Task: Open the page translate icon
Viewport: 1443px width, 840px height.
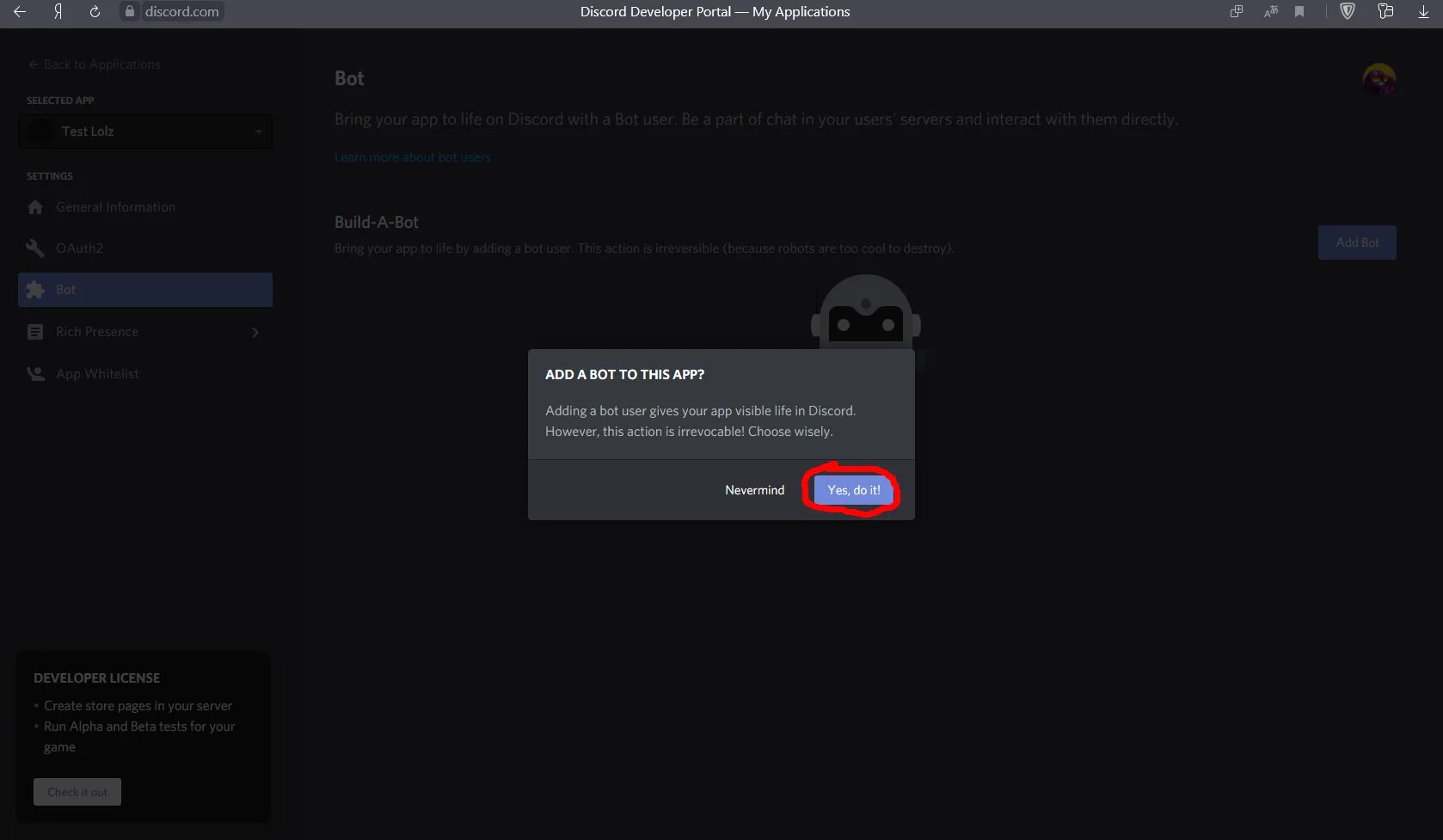Action: (1270, 11)
